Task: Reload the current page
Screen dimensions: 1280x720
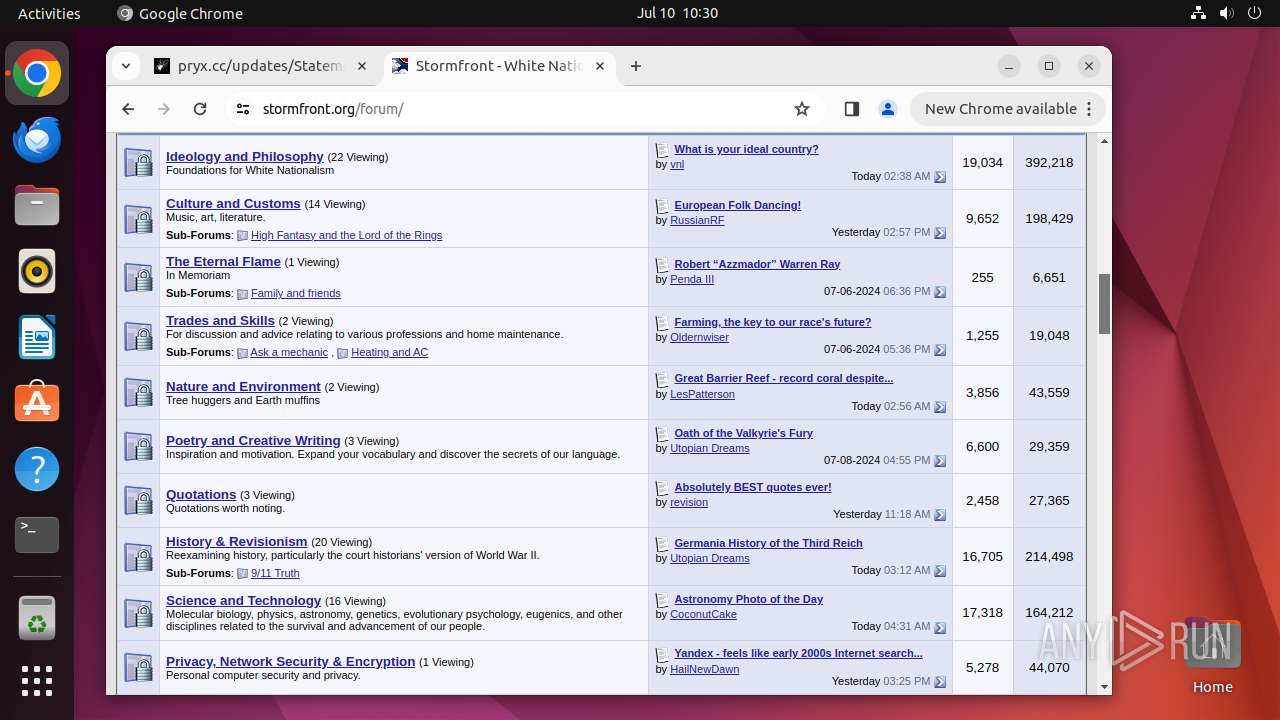Action: (200, 109)
